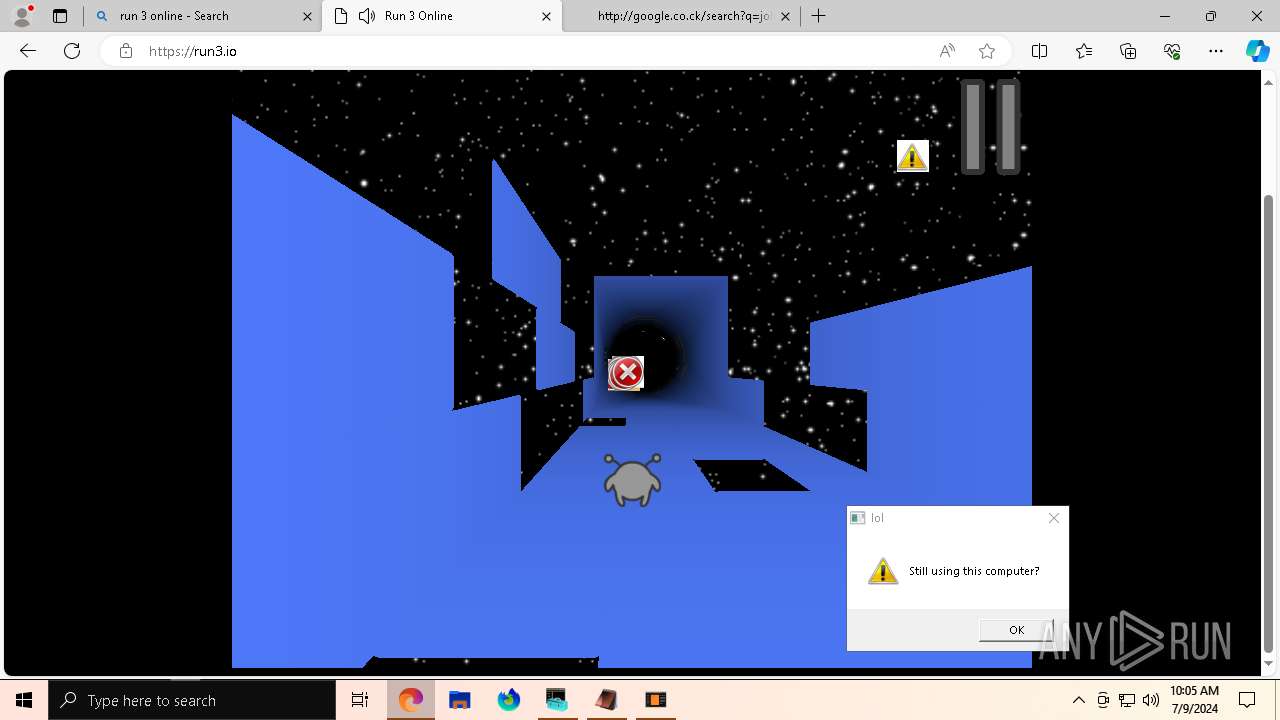Screen dimensions: 1280x720
Task: Open the Favorites list
Action: coord(1084,51)
